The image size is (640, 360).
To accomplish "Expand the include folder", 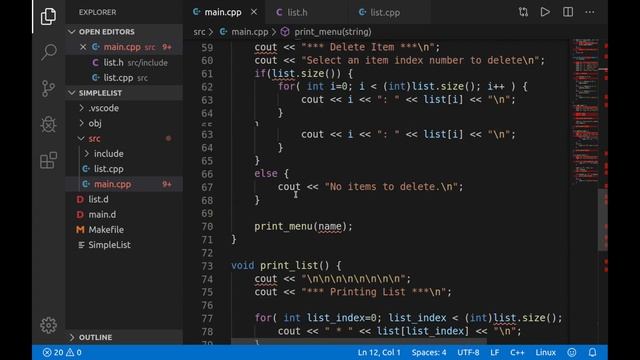I will 124,153.
